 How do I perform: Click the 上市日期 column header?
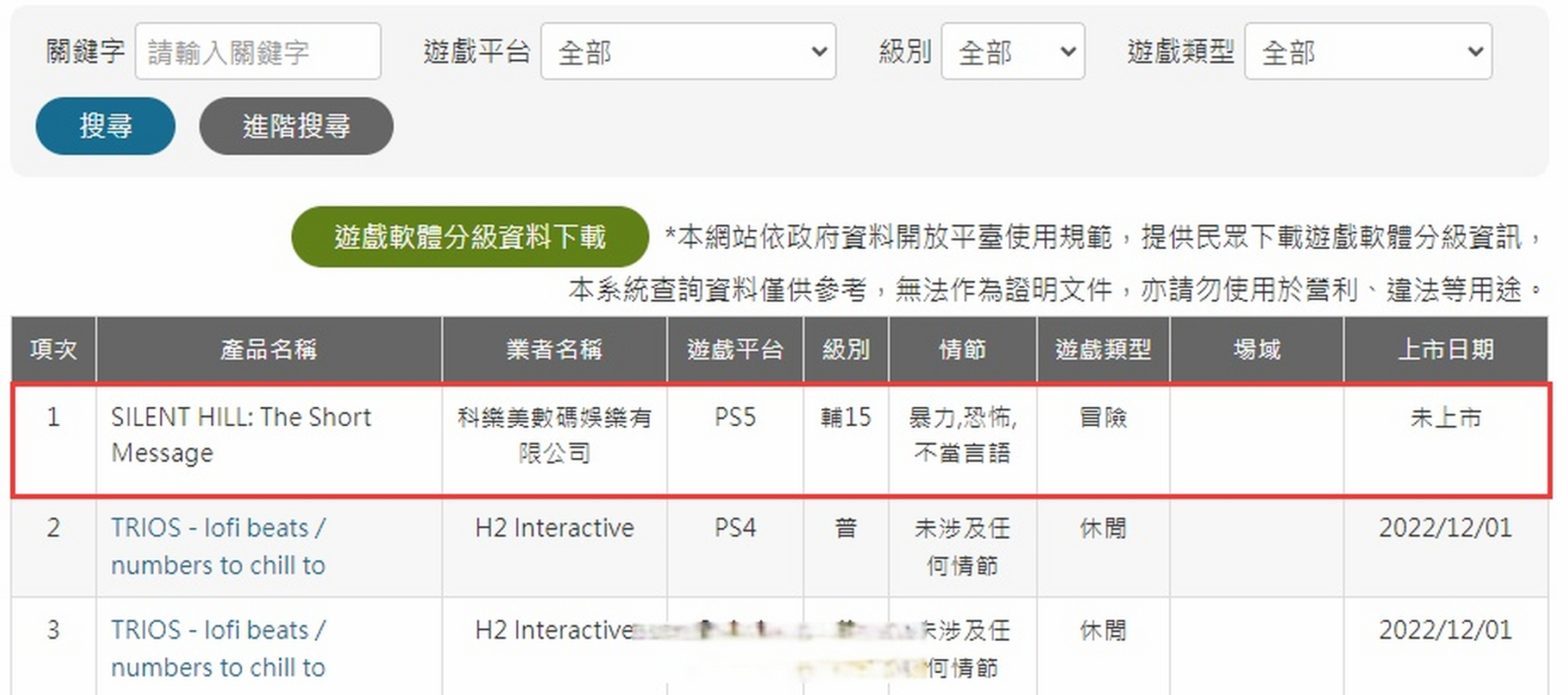tap(1445, 350)
